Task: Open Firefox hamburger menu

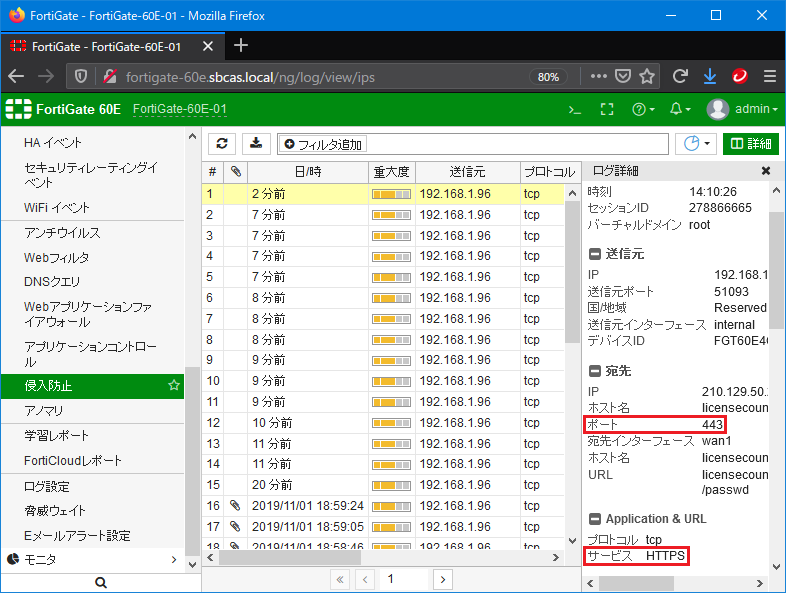Action: pos(769,76)
